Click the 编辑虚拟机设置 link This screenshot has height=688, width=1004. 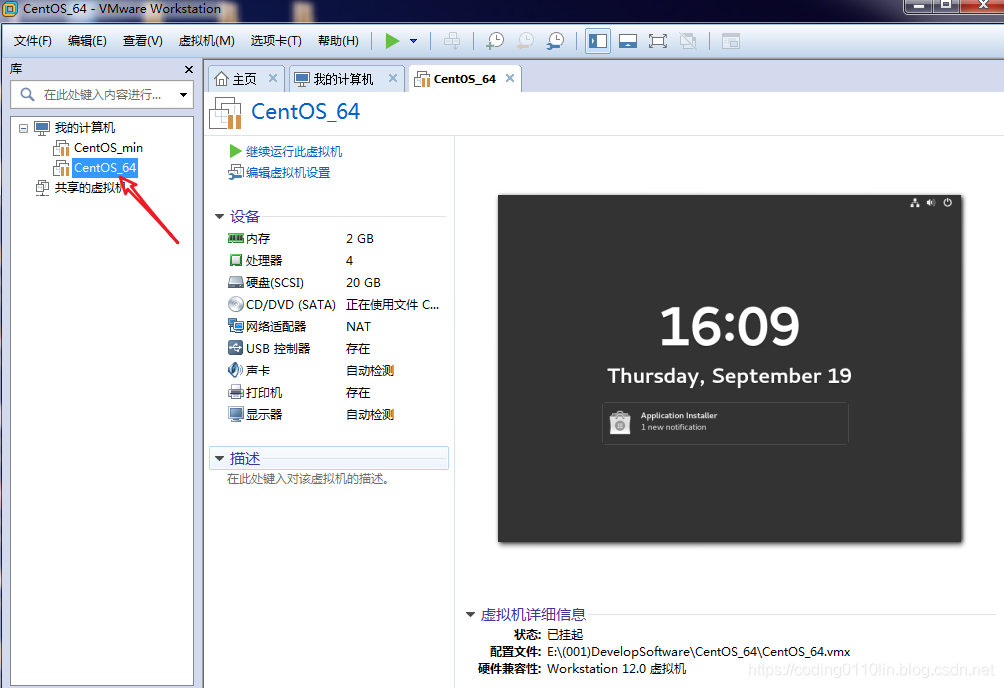tap(288, 173)
